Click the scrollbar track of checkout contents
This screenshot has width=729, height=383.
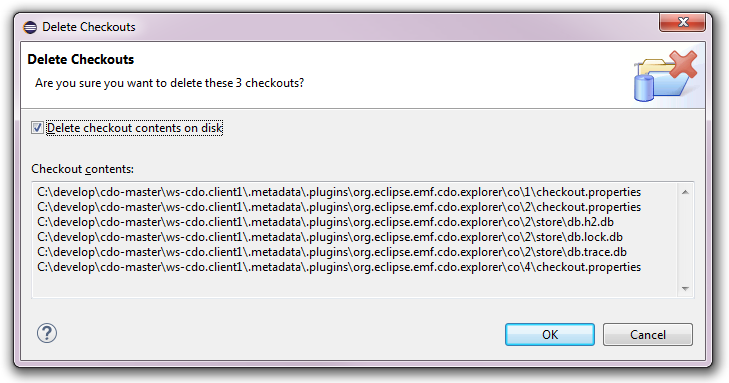coord(685,240)
